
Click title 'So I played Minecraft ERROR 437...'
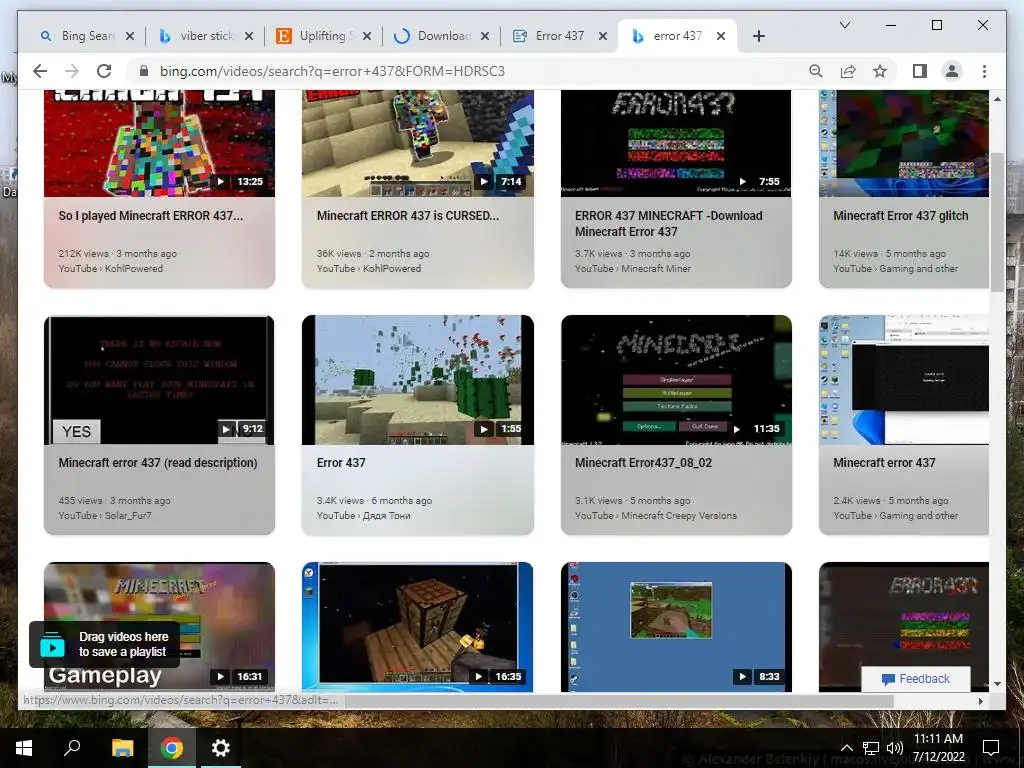(151, 216)
